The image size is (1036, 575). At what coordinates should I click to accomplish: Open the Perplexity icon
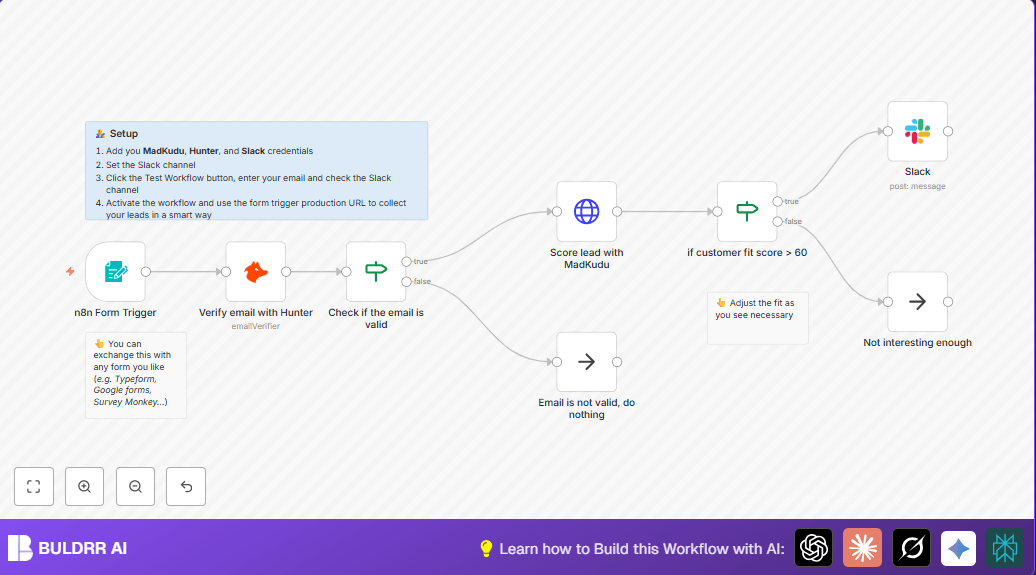[1004, 548]
